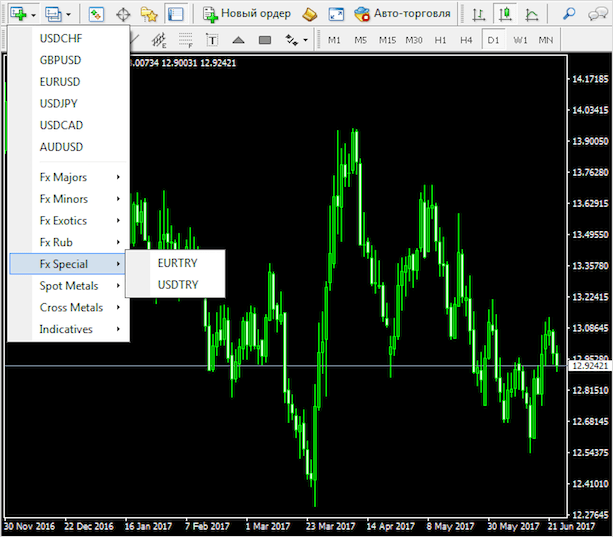Open MetaEditor with the yellow icon

click(310, 14)
